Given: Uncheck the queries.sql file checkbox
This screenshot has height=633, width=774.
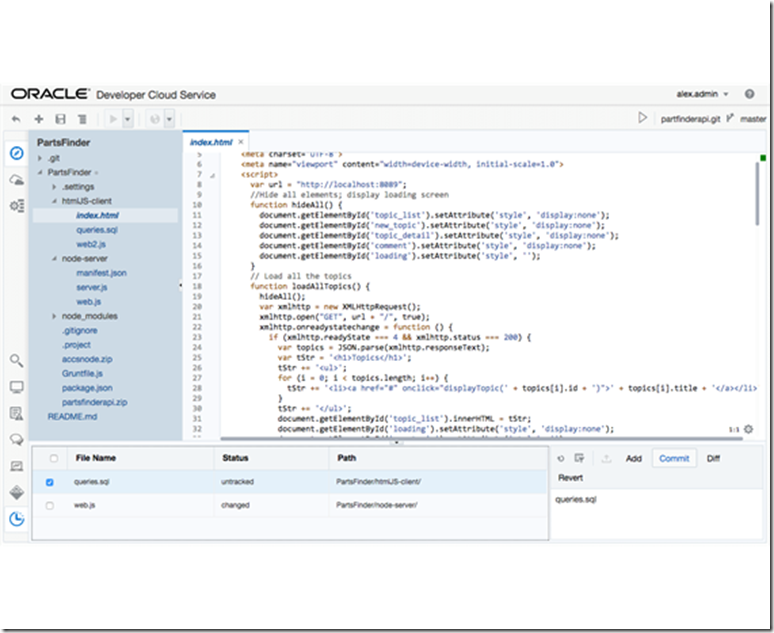Looking at the screenshot, I should click(51, 482).
